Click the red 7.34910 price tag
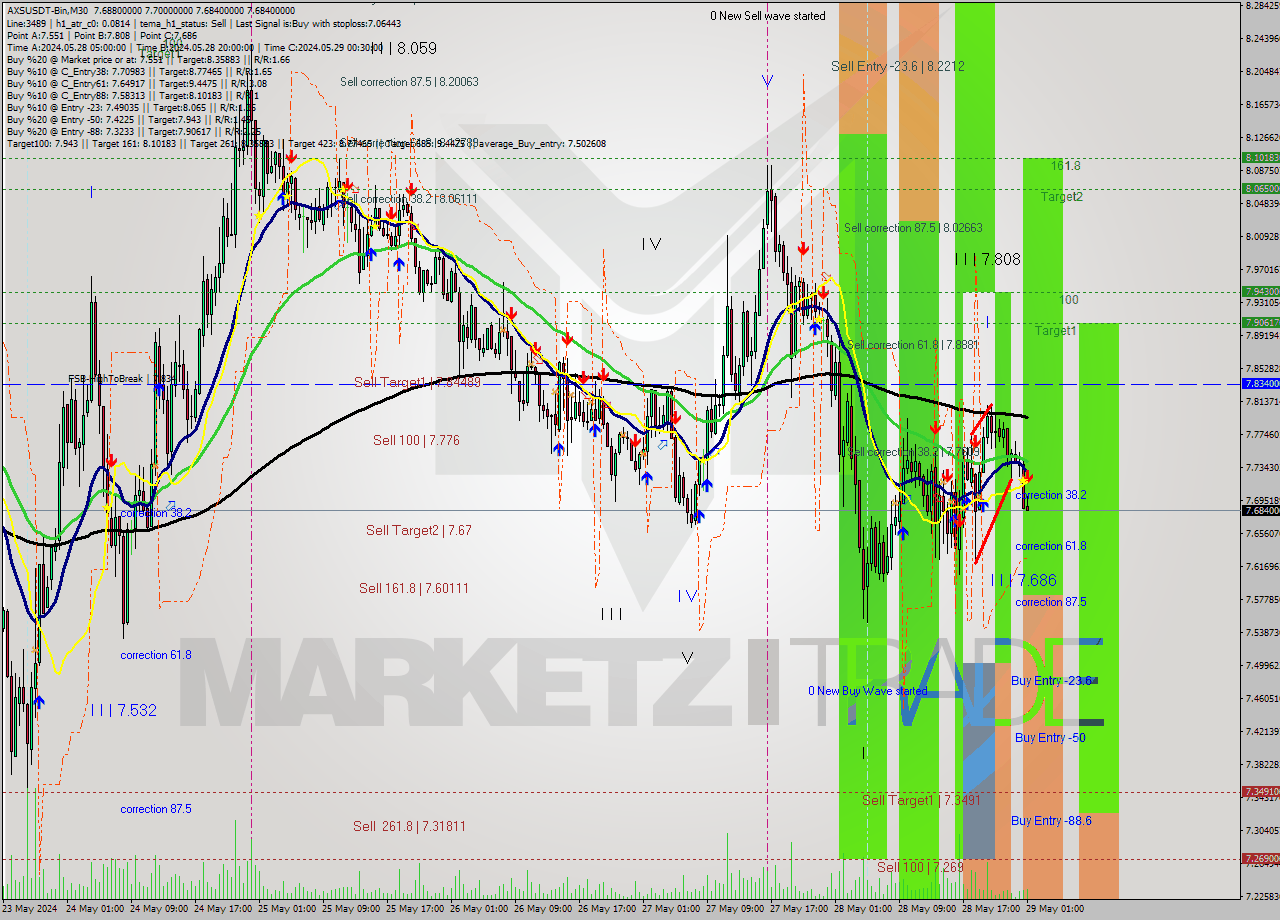 click(1261, 791)
